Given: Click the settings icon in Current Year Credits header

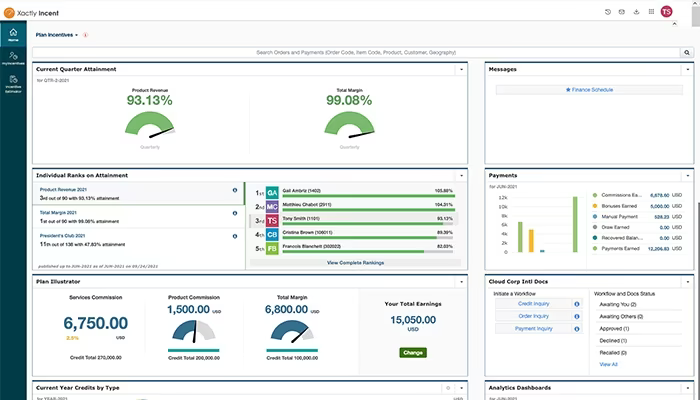Looking at the screenshot, I should tap(448, 388).
